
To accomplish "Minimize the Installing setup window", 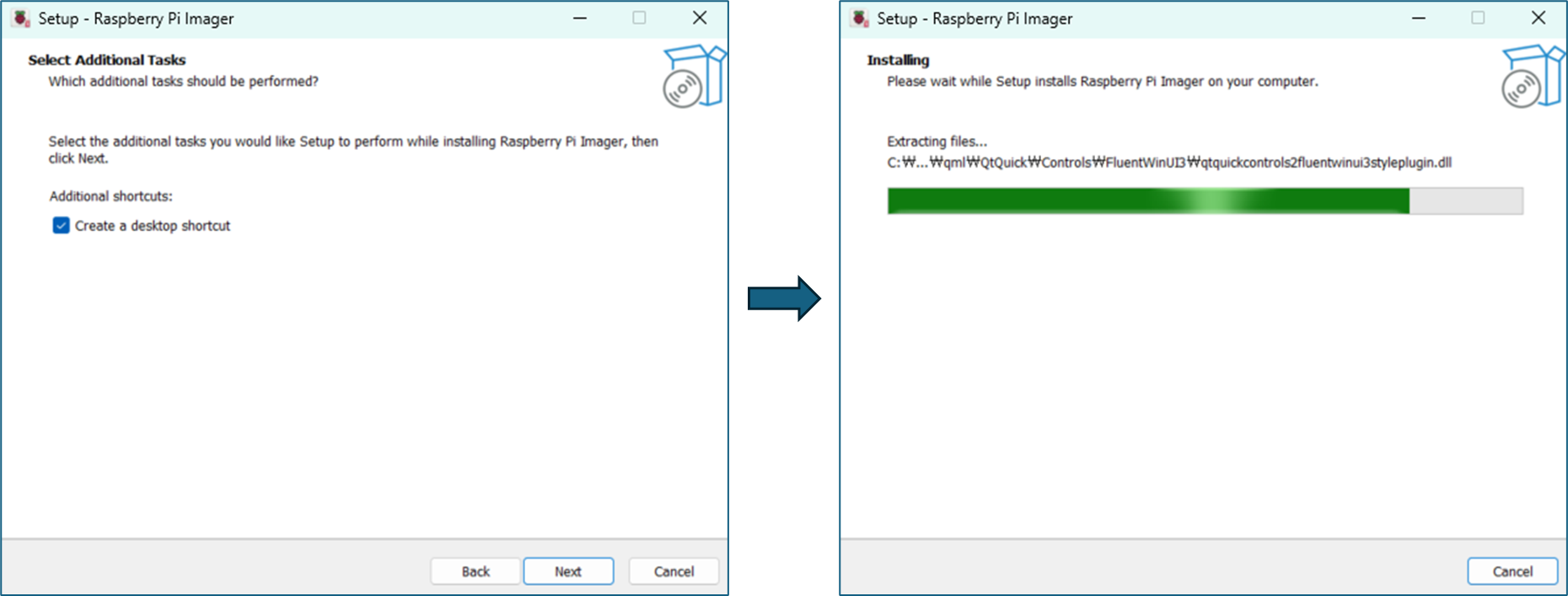I will (1419, 18).
